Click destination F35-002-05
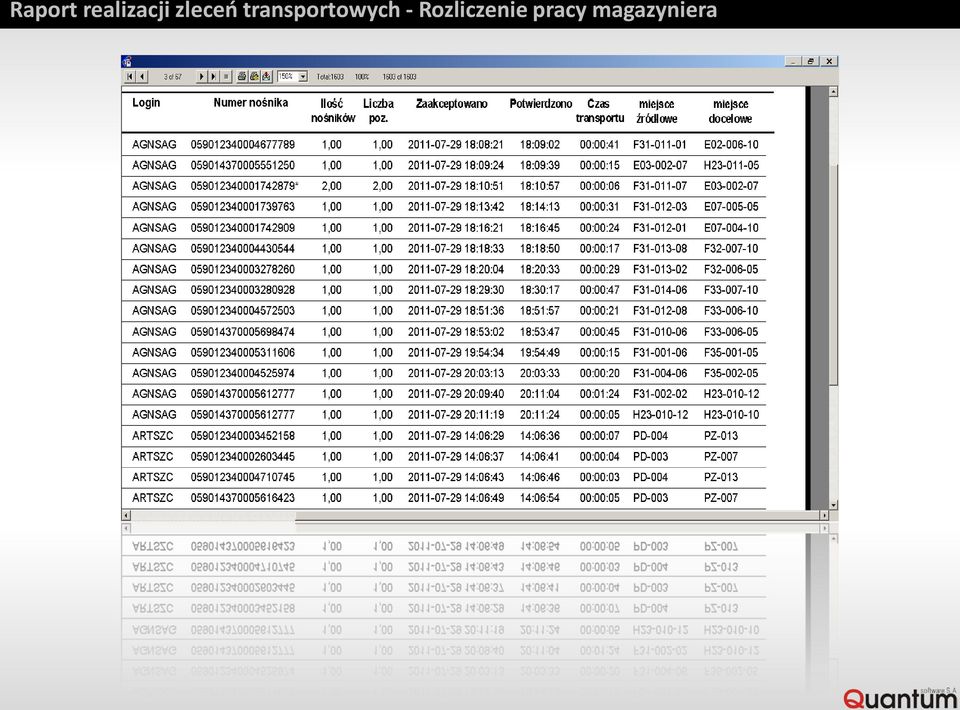 (x=731, y=373)
